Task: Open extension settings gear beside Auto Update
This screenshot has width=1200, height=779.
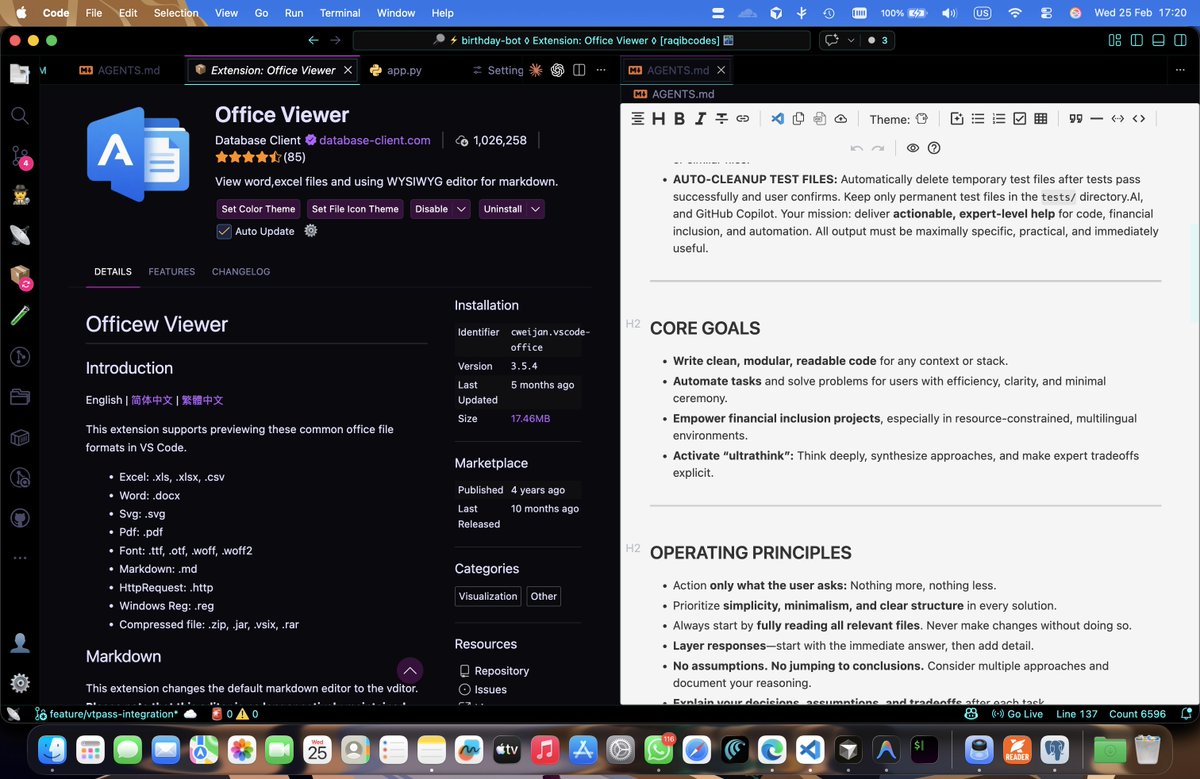Action: [x=311, y=231]
